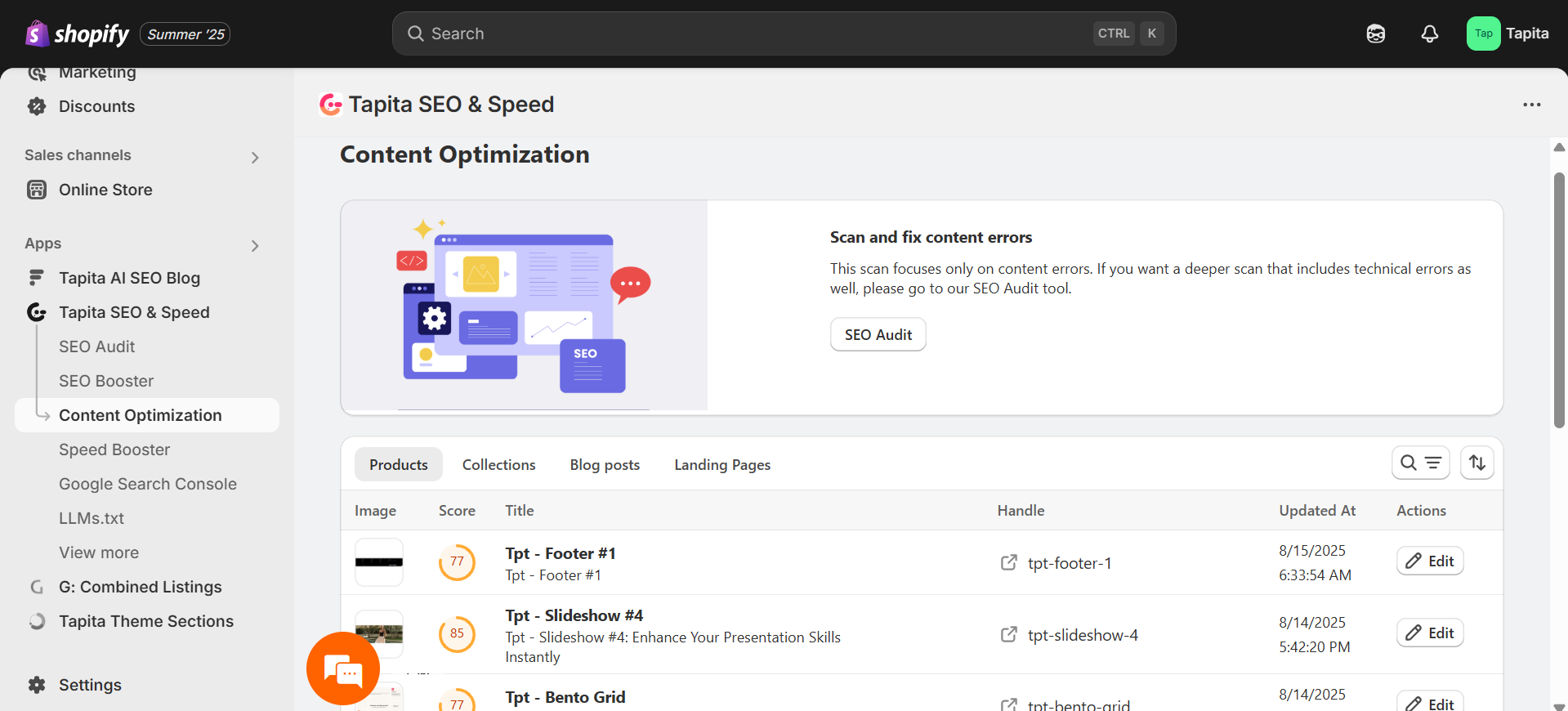Click the Shopify logo icon
Image resolution: width=1568 pixels, height=711 pixels.
37,34
